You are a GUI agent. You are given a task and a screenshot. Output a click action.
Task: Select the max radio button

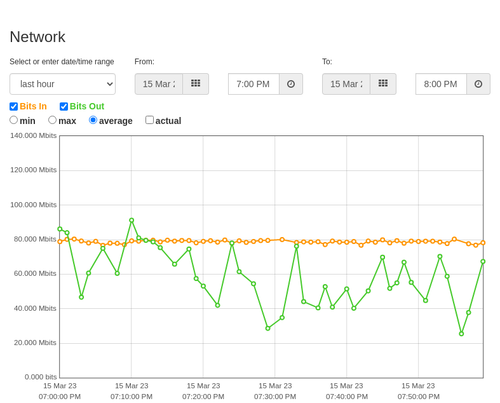52,120
